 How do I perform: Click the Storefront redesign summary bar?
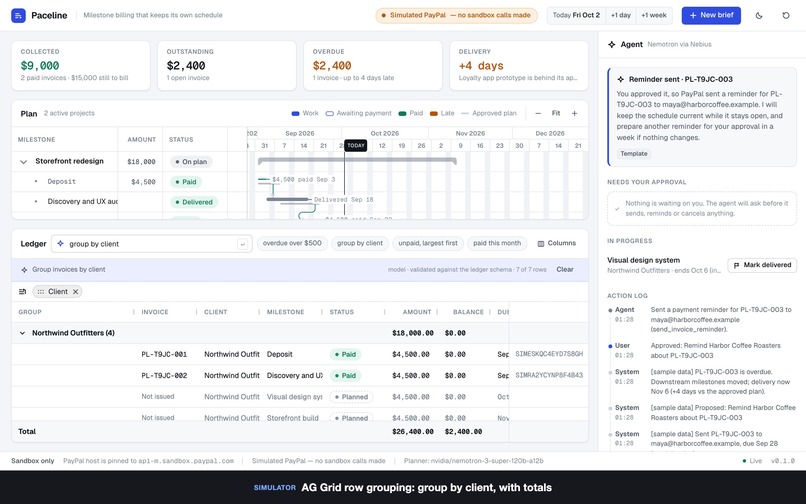tap(357, 161)
